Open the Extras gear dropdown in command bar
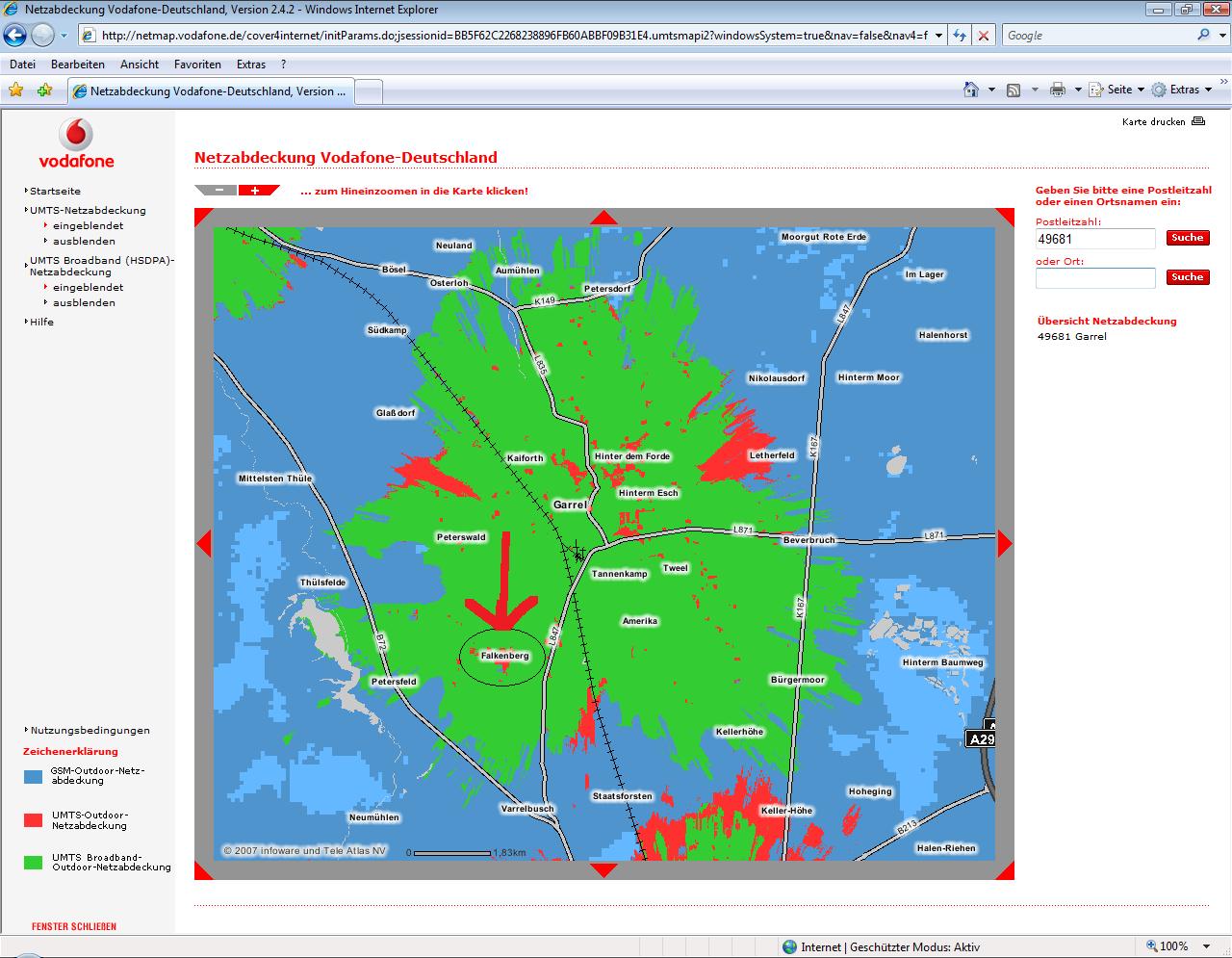The width and height of the screenshot is (1232, 958). click(1182, 90)
